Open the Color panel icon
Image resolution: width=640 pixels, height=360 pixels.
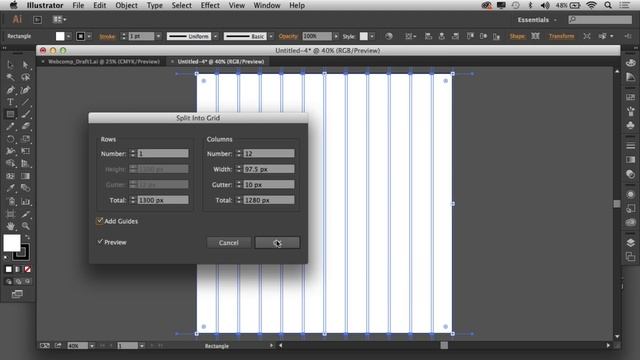[631, 62]
